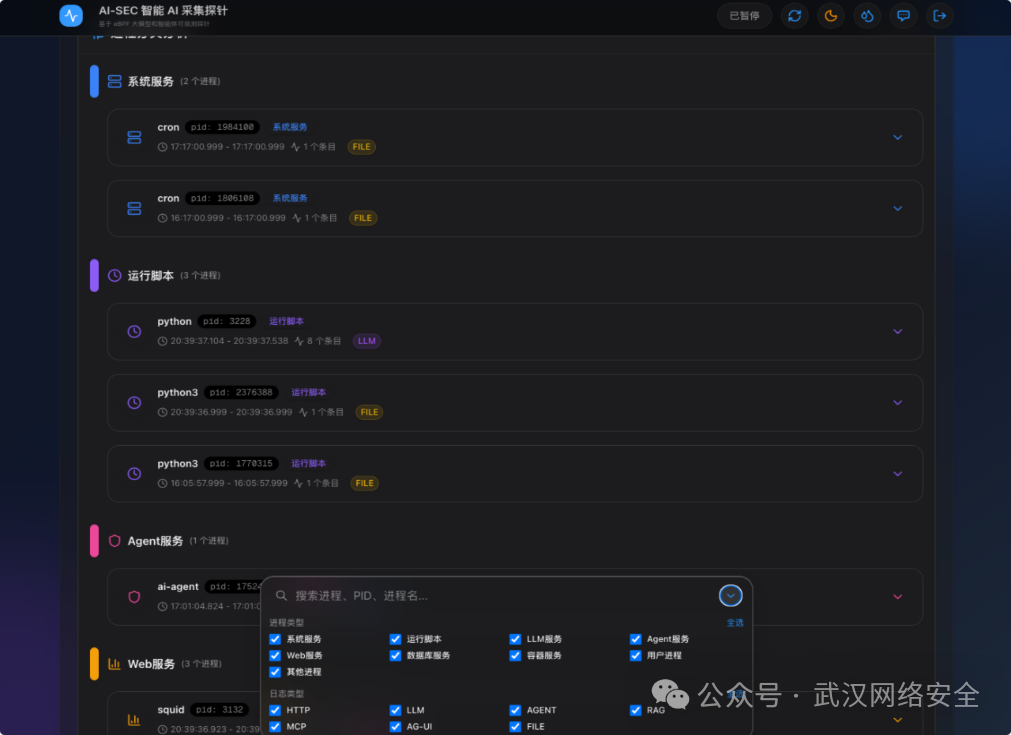This screenshot has height=735, width=1011.
Task: Collapse the search filter panel chevron
Action: coord(731,596)
